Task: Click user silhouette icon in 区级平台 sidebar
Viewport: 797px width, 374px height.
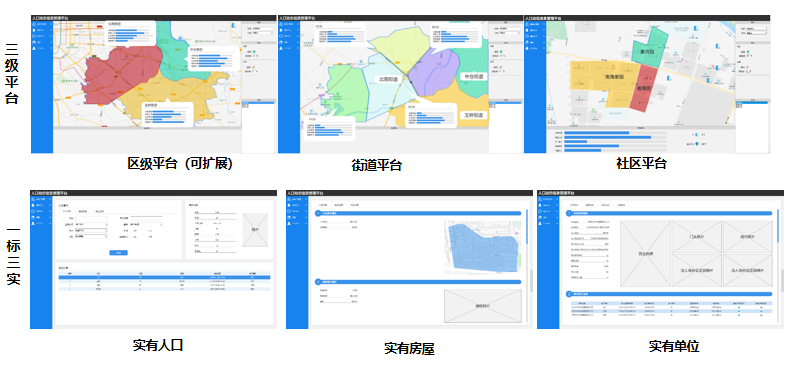Action: click(x=34, y=48)
